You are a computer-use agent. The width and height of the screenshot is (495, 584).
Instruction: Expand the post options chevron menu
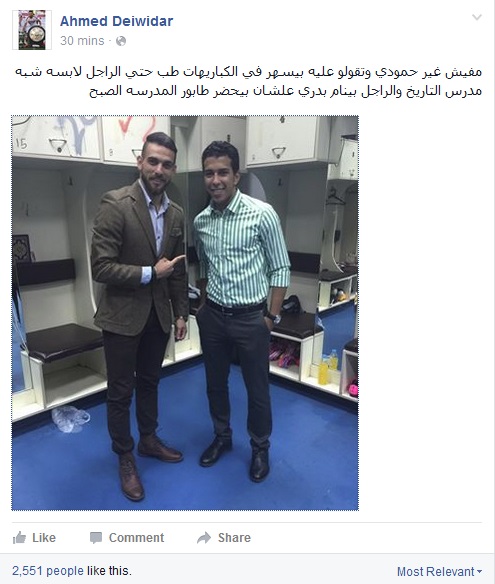click(x=477, y=17)
